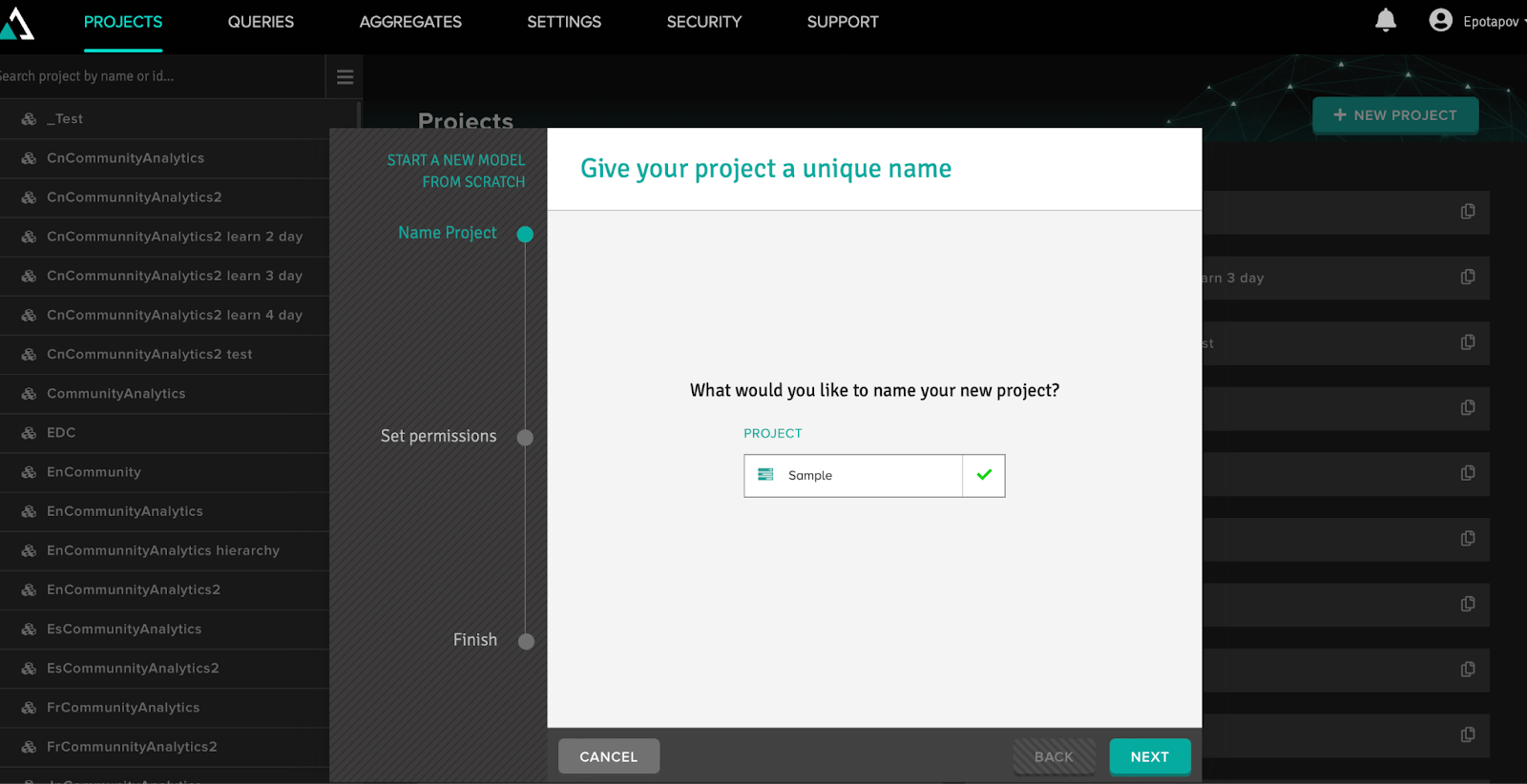Click the cube icon beside EDC
Viewport: 1527px width, 784px height.
[30, 433]
